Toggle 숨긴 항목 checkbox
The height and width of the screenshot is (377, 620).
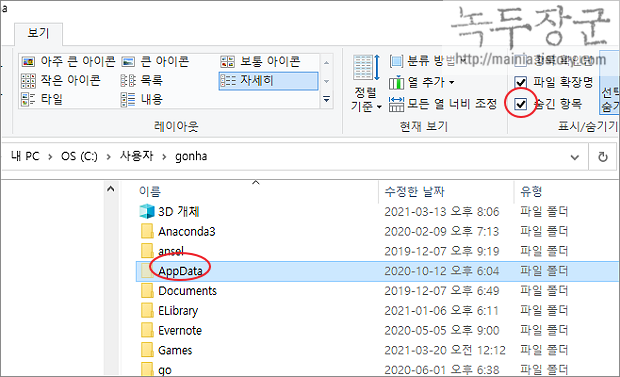[x=521, y=104]
